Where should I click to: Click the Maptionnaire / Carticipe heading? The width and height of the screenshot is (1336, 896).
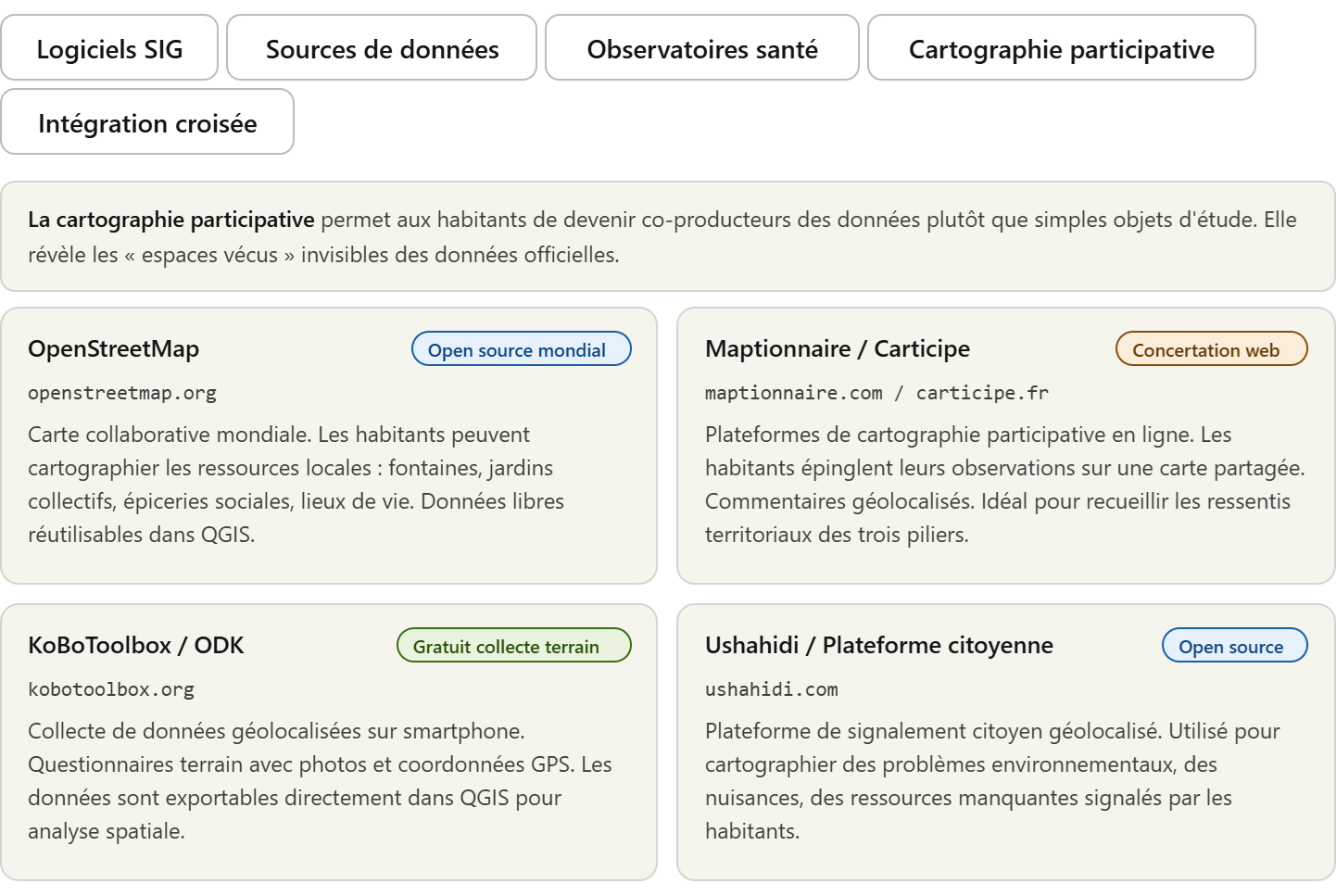[837, 349]
